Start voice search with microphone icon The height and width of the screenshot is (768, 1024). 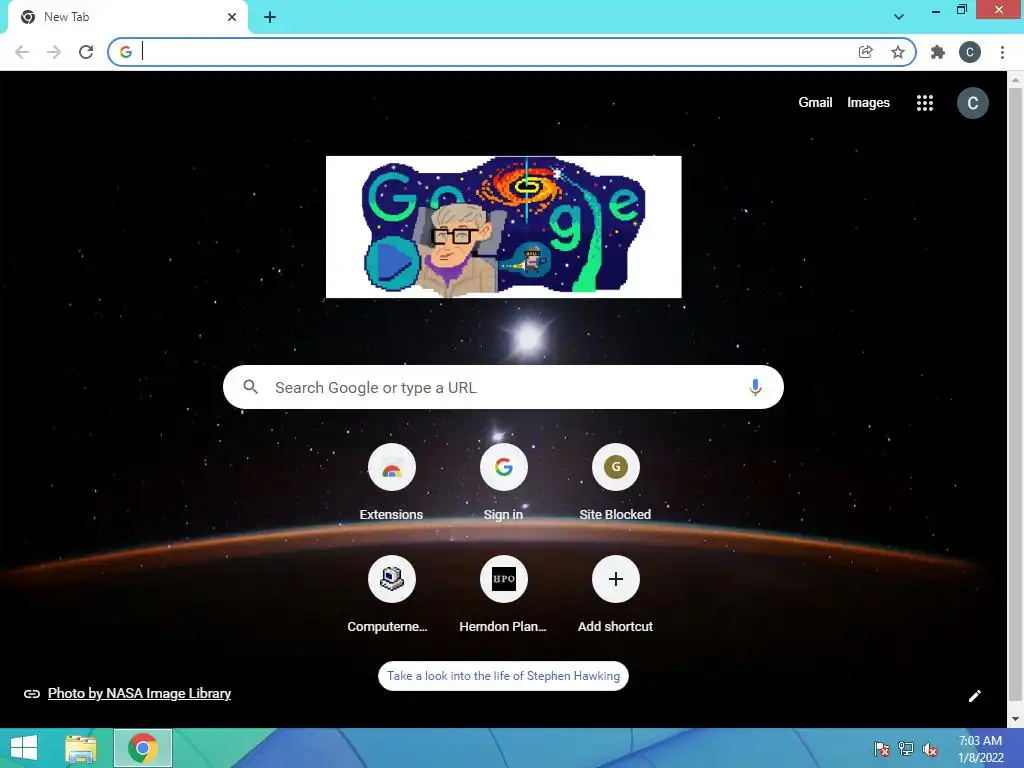755,387
